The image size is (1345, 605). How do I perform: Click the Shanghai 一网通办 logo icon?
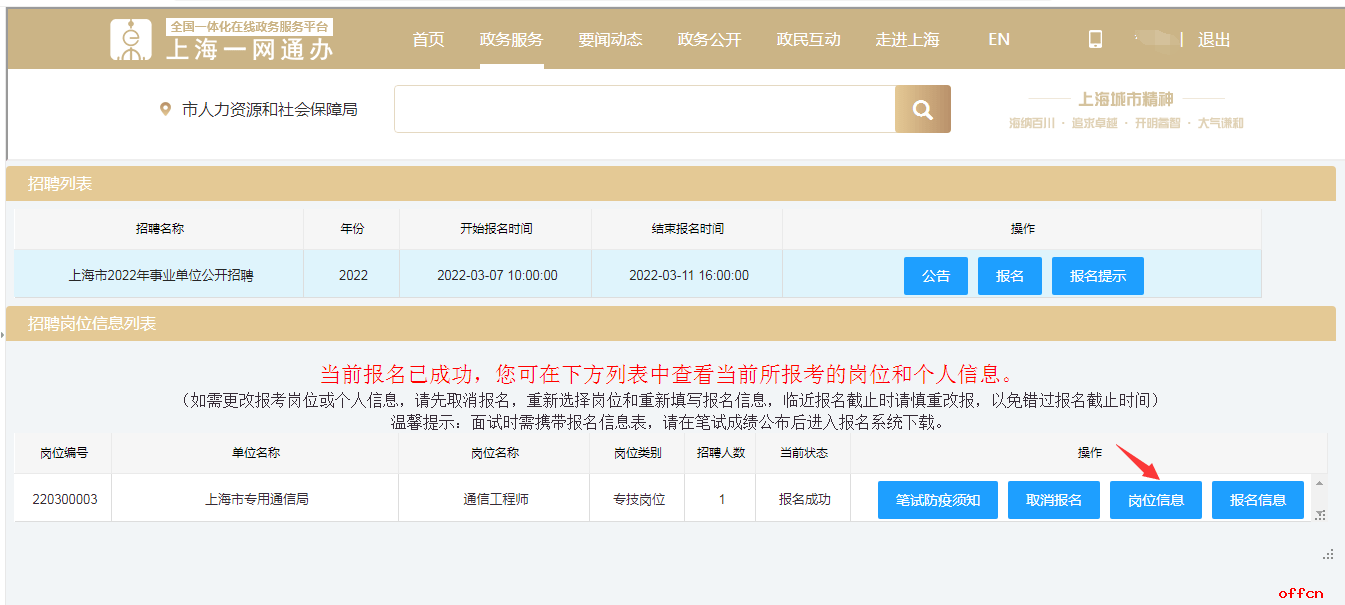coord(131,39)
